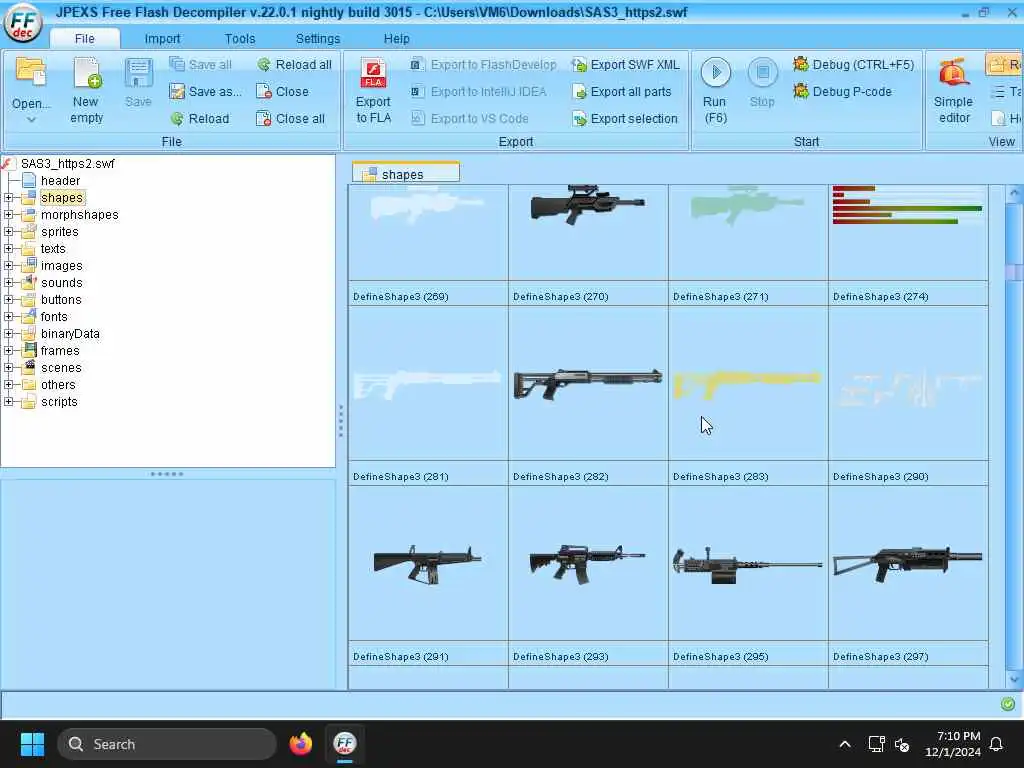Screen dimensions: 1024x768
Task: Export to FLA
Action: point(374,90)
